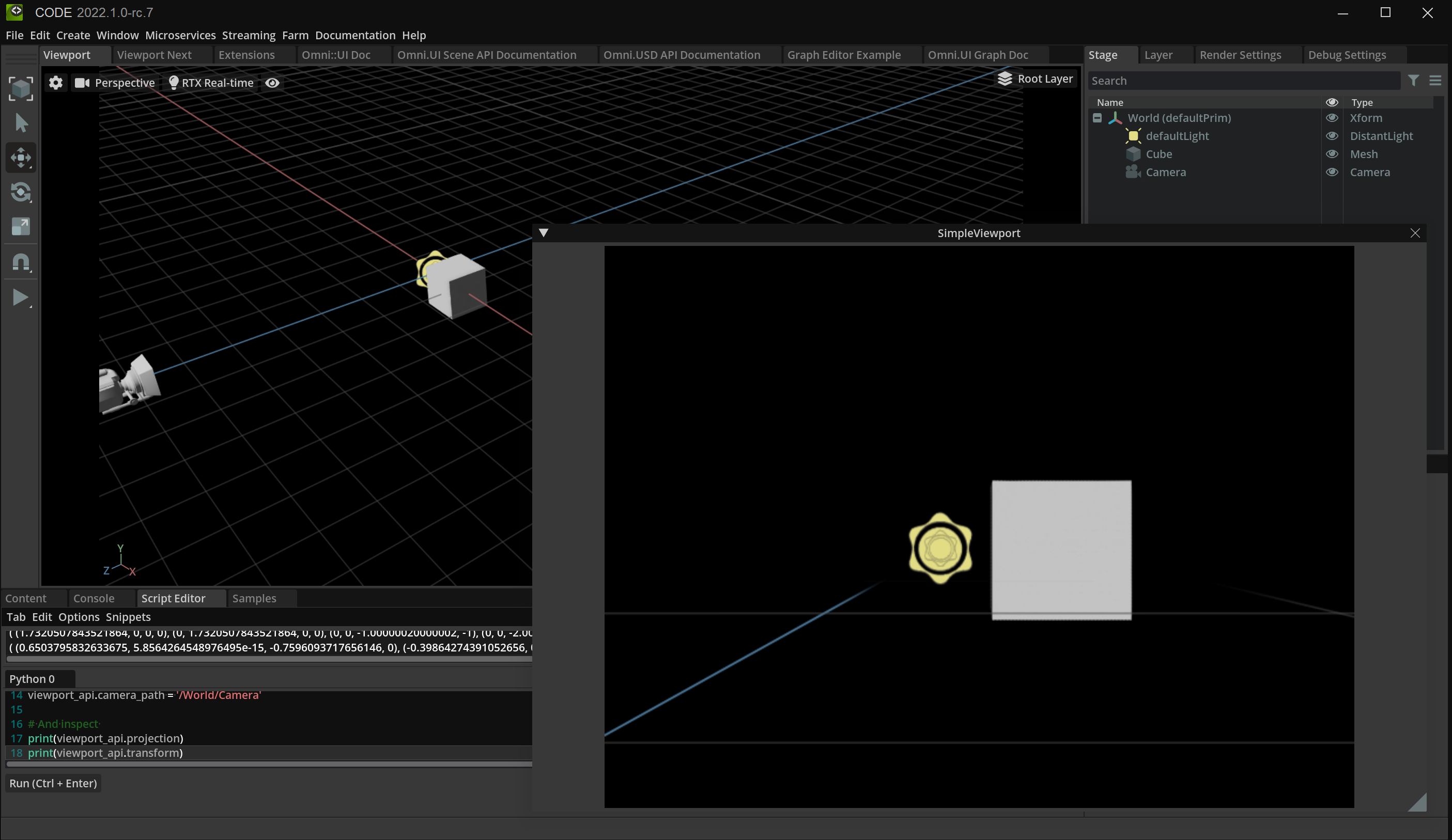Viewport: 1452px width, 840px height.
Task: Collapse the World defaultPrim tree node
Action: point(1097,118)
